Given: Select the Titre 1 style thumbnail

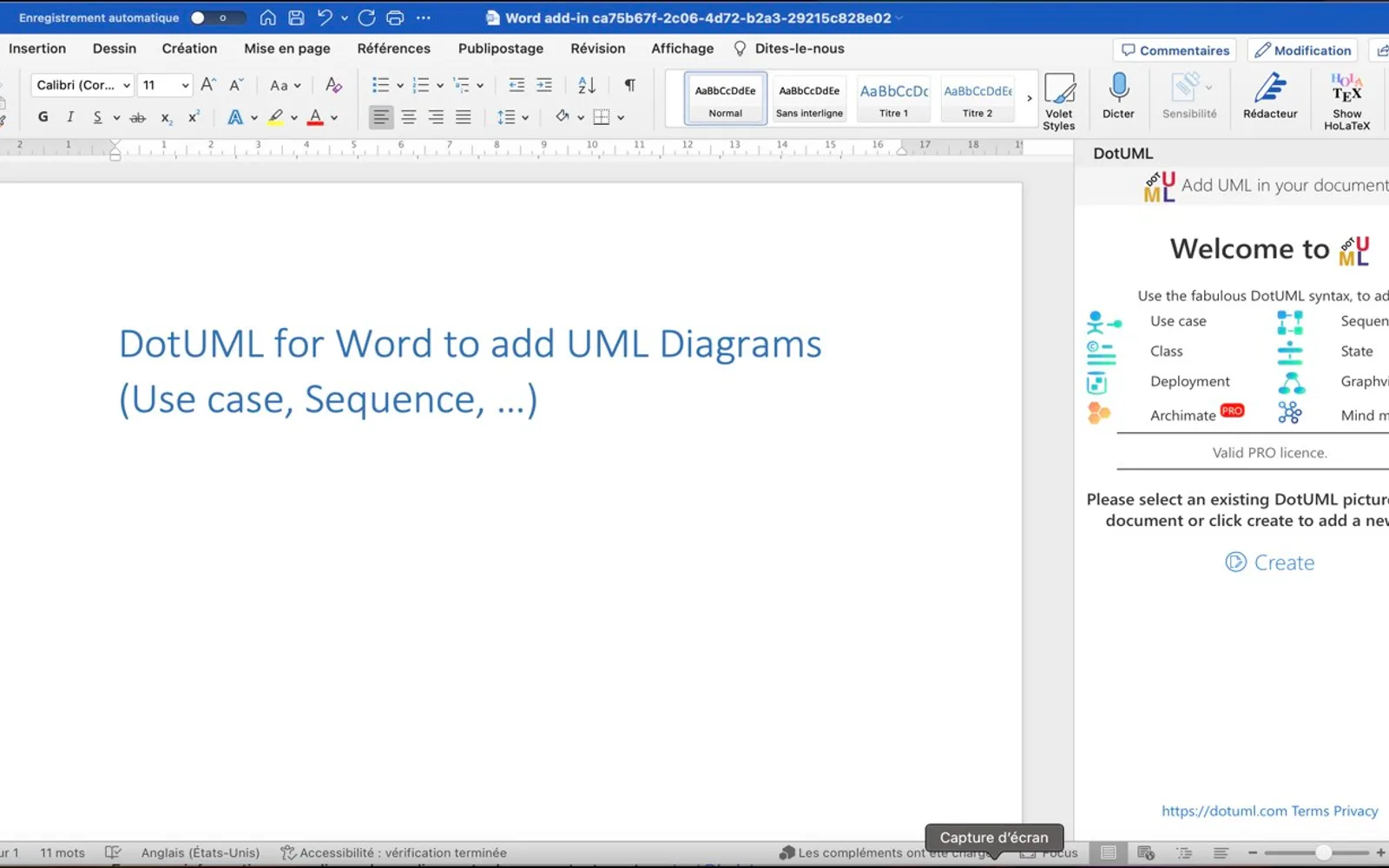Looking at the screenshot, I should point(893,98).
